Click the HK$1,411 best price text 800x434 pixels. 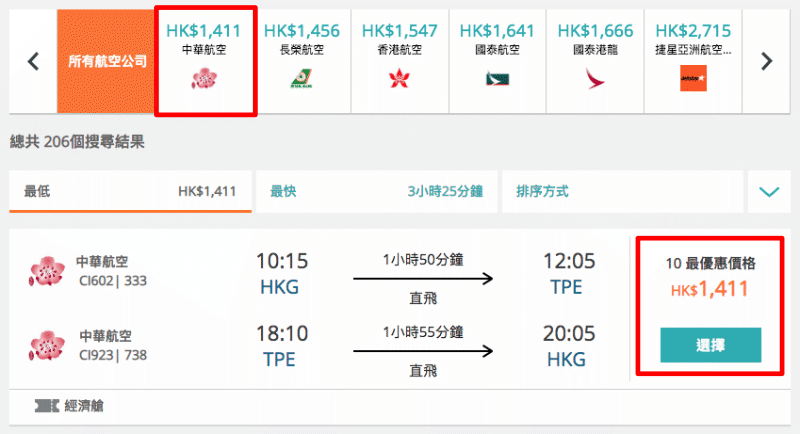[x=710, y=289]
